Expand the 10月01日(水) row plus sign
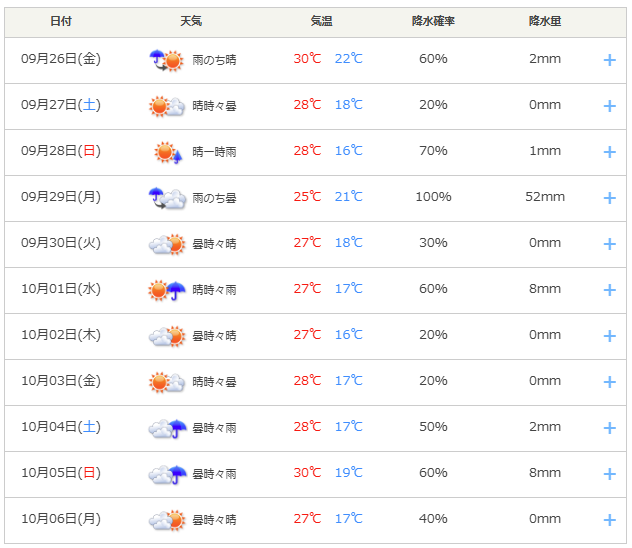Screen dimensions: 632x548 point(609,290)
